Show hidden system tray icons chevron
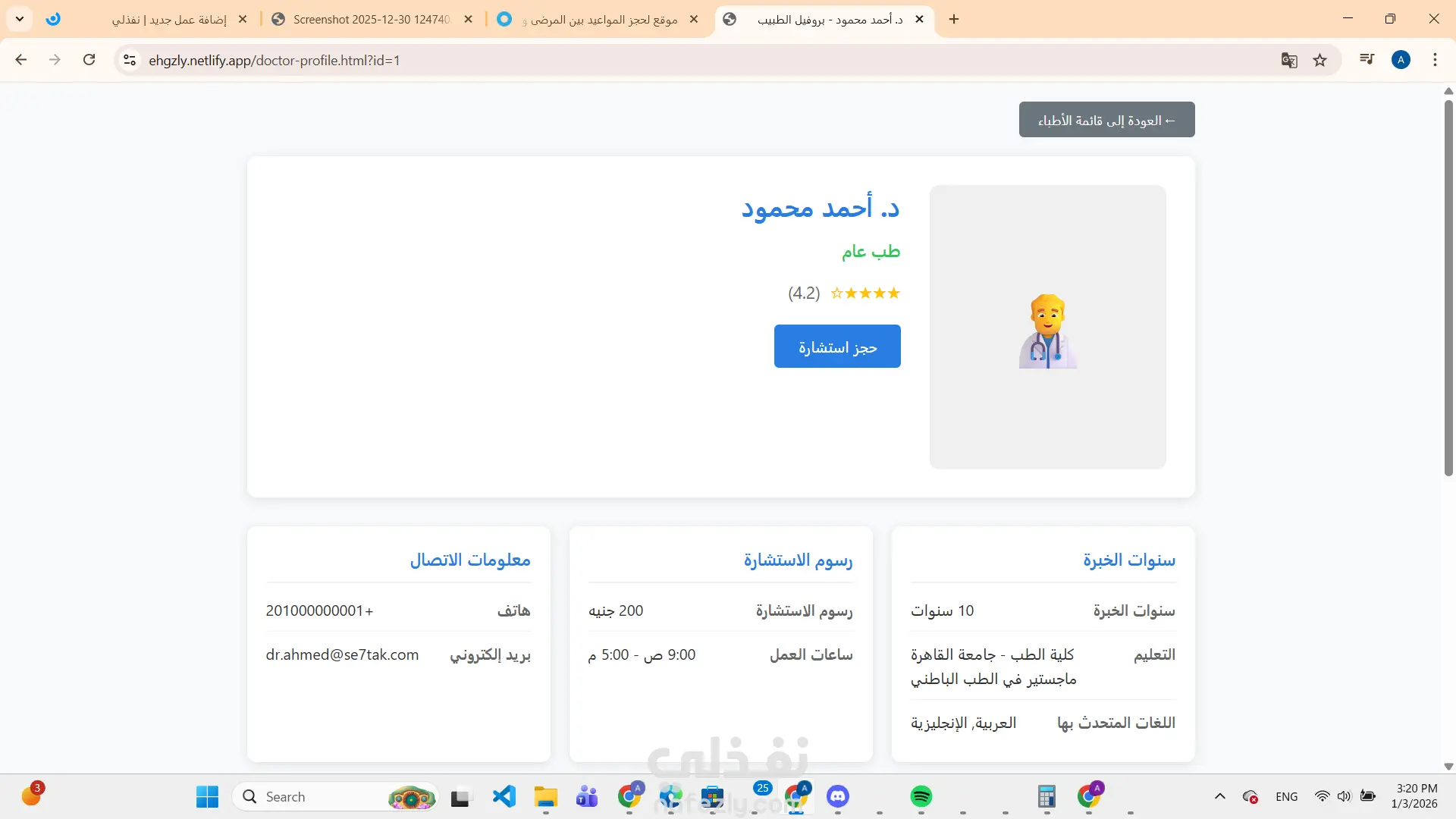The image size is (1456, 819). (x=1219, y=796)
